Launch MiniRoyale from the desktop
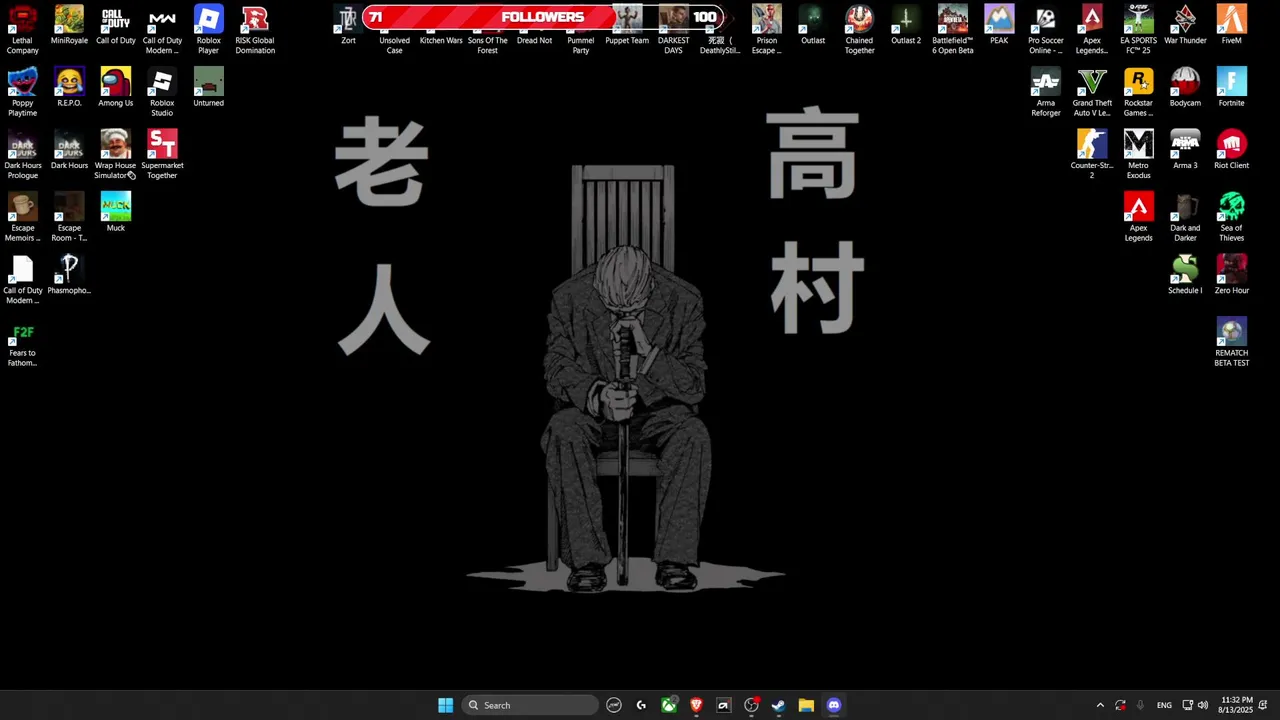The image size is (1280, 720). tap(69, 26)
